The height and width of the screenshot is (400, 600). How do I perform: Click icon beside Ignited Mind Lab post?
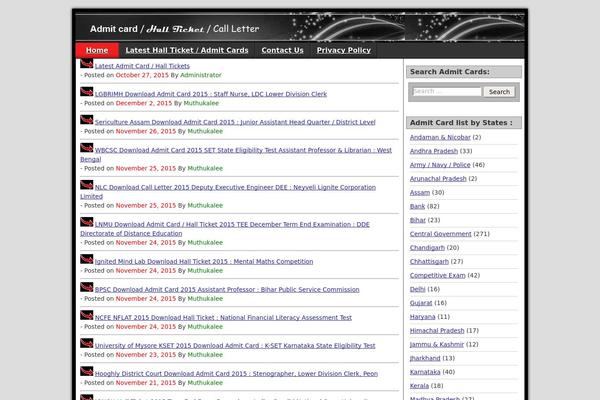(x=86, y=259)
